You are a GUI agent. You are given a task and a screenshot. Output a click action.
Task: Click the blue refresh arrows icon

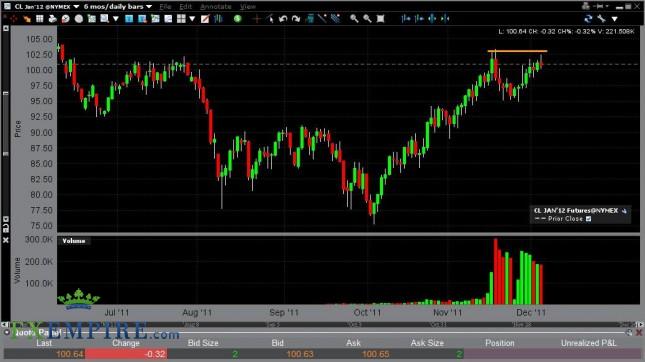588,19
